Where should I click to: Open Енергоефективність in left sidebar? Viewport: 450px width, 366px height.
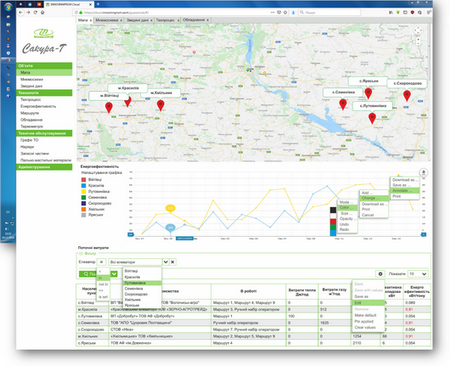coord(38,106)
